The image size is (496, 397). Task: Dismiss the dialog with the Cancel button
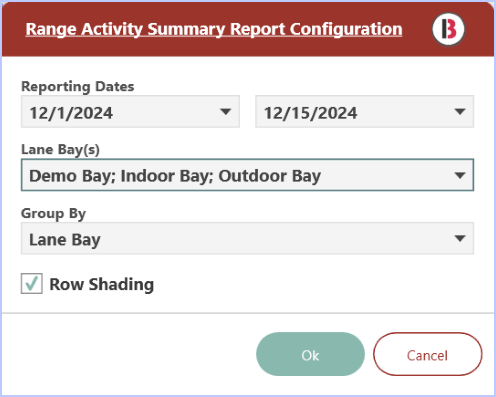click(x=427, y=354)
